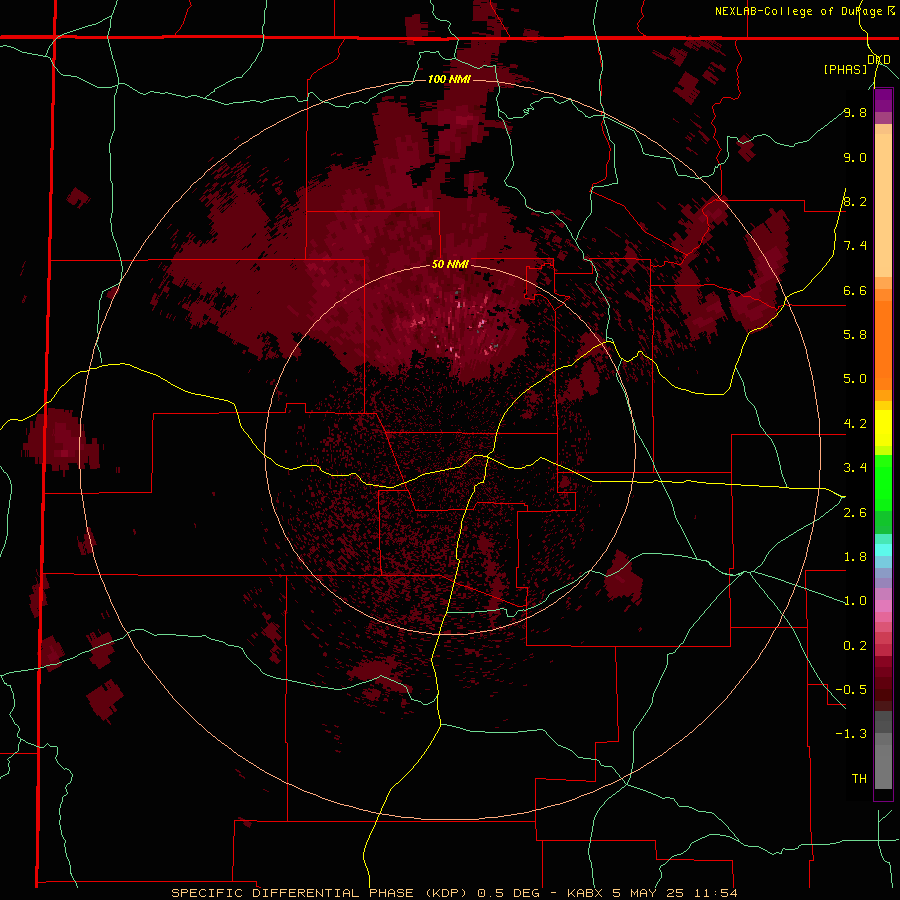This screenshot has height=900, width=900.
Task: Click the [PHAS] legend unit label
Action: [x=845, y=70]
